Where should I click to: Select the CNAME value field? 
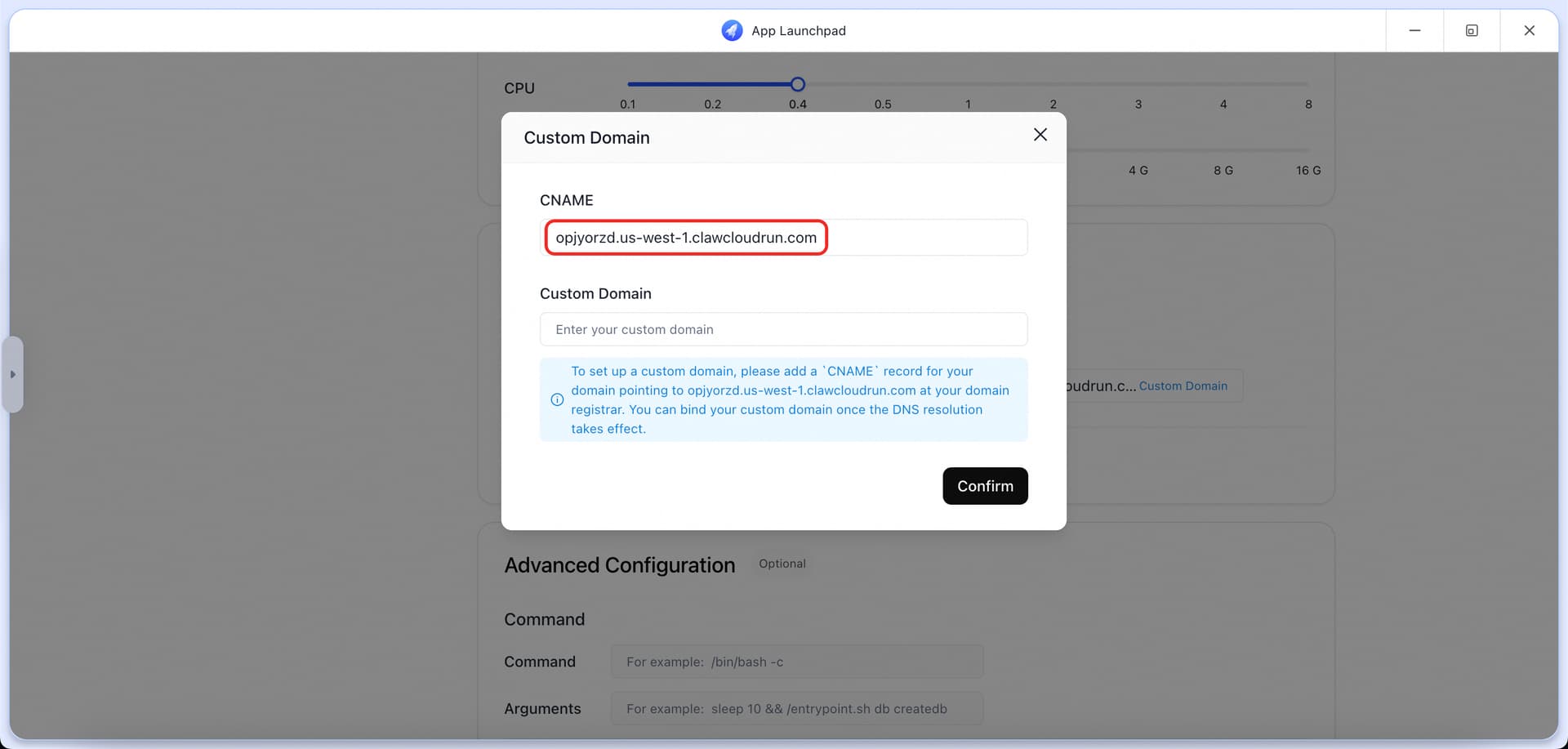[x=783, y=238]
